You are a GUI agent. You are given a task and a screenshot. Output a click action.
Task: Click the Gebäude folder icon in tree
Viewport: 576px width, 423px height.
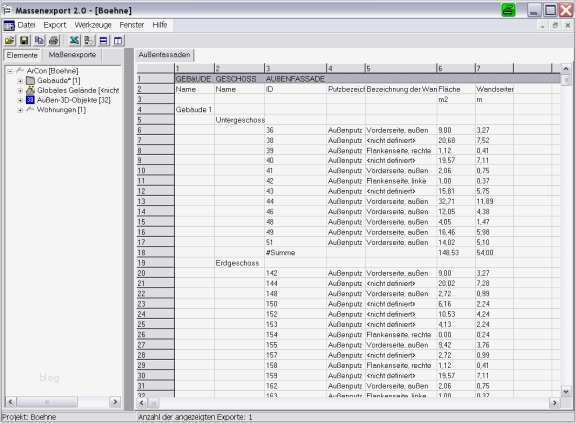pos(31,80)
